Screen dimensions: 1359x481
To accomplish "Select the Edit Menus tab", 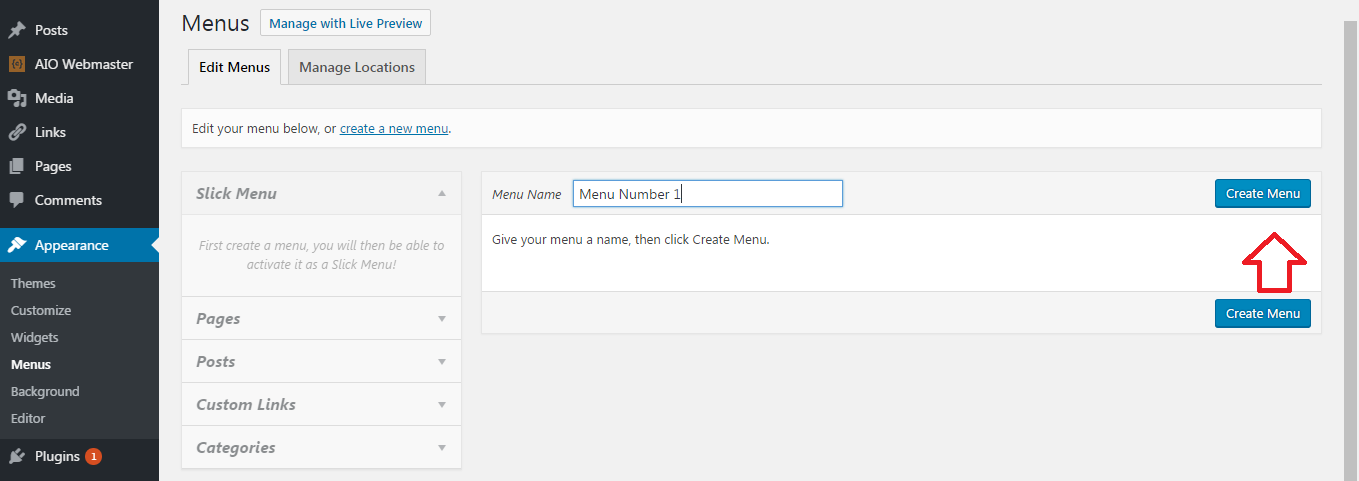I will 234,67.
